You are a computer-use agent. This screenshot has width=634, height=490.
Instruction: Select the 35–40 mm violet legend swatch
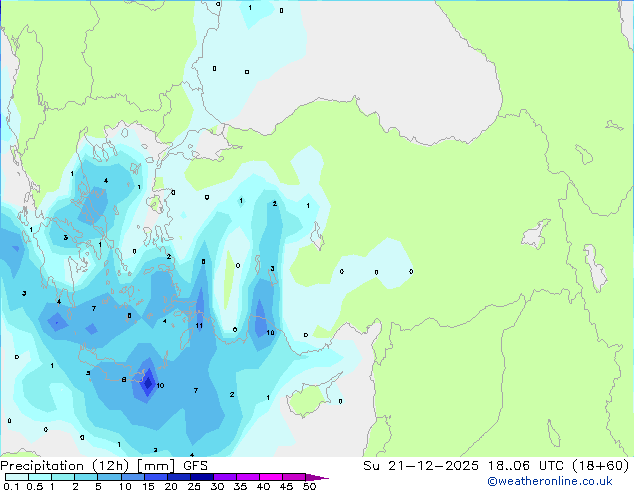[248, 477]
